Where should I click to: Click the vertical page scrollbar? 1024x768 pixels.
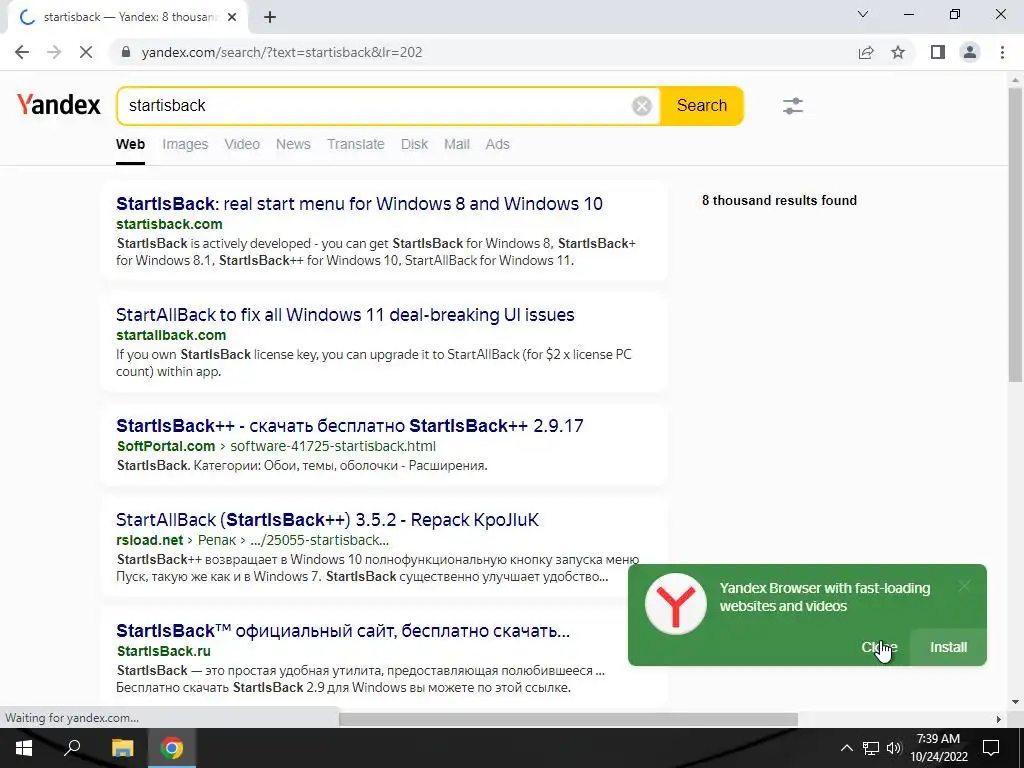[1015, 235]
